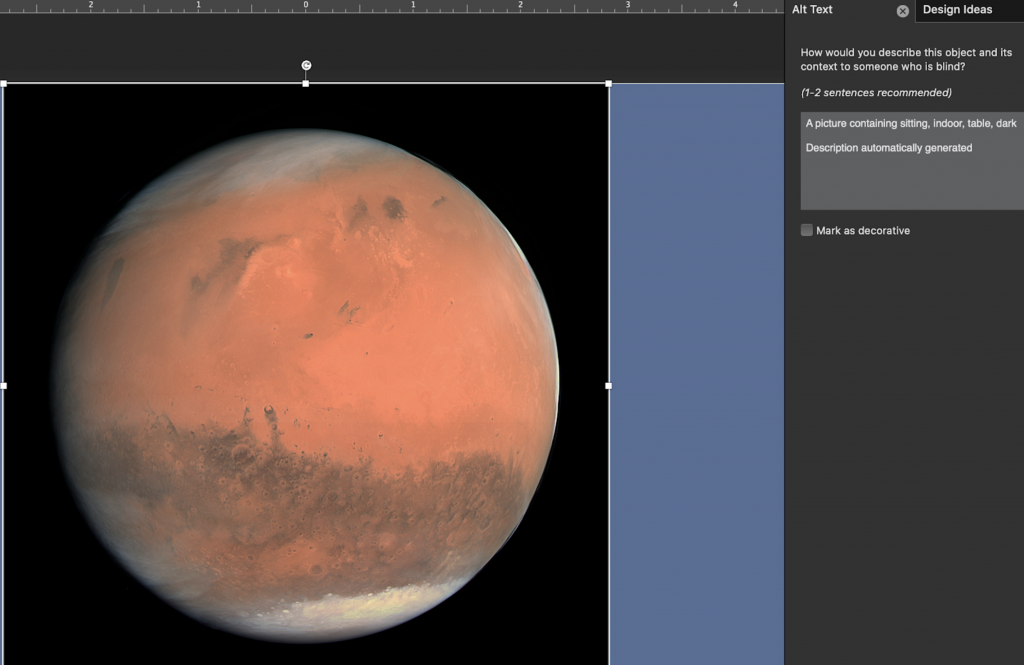The height and width of the screenshot is (665, 1024).
Task: Select the Mars planet picture
Action: 306,380
